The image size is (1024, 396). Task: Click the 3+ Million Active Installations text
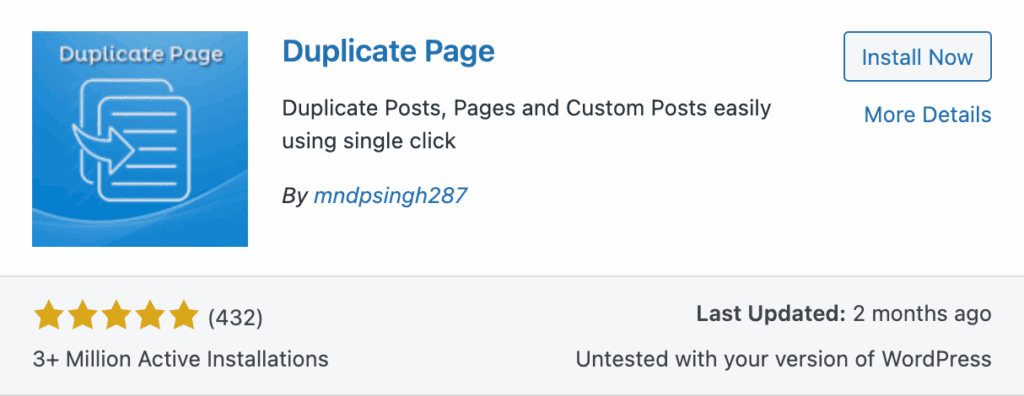181,359
